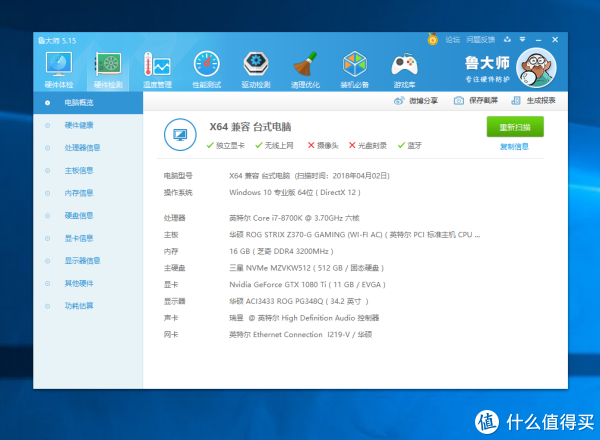Click the 电脑型号 scan date value

309,176
